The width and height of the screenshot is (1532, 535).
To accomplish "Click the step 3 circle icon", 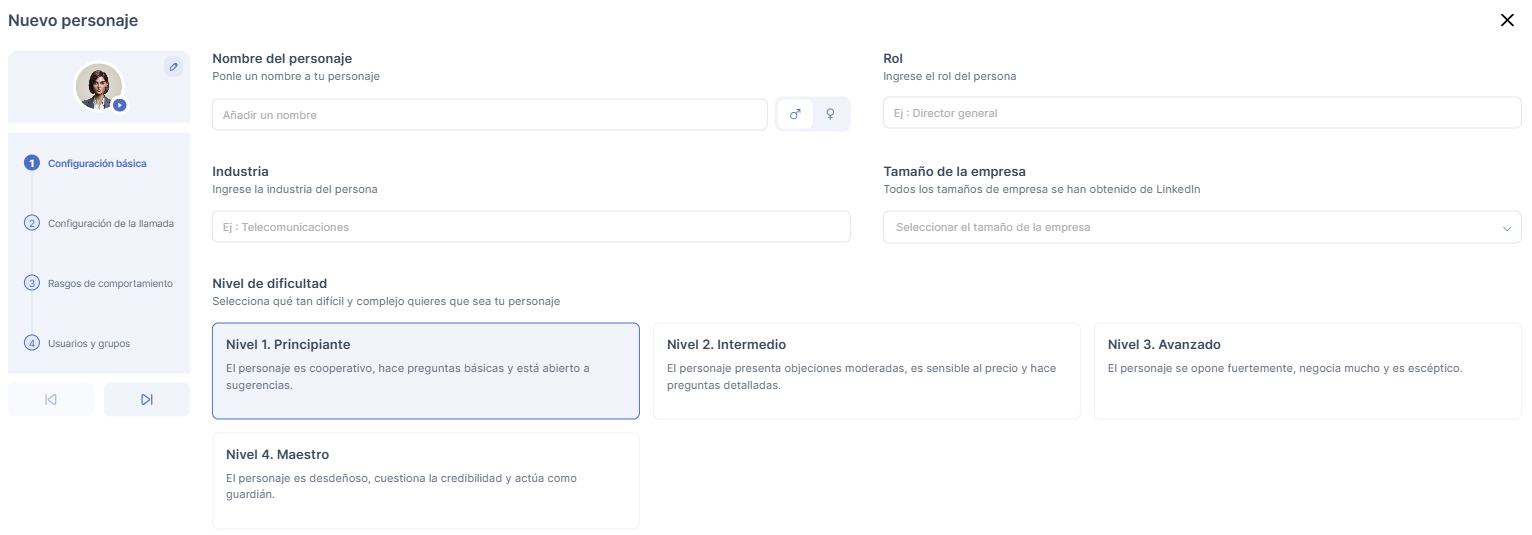I will [x=32, y=283].
